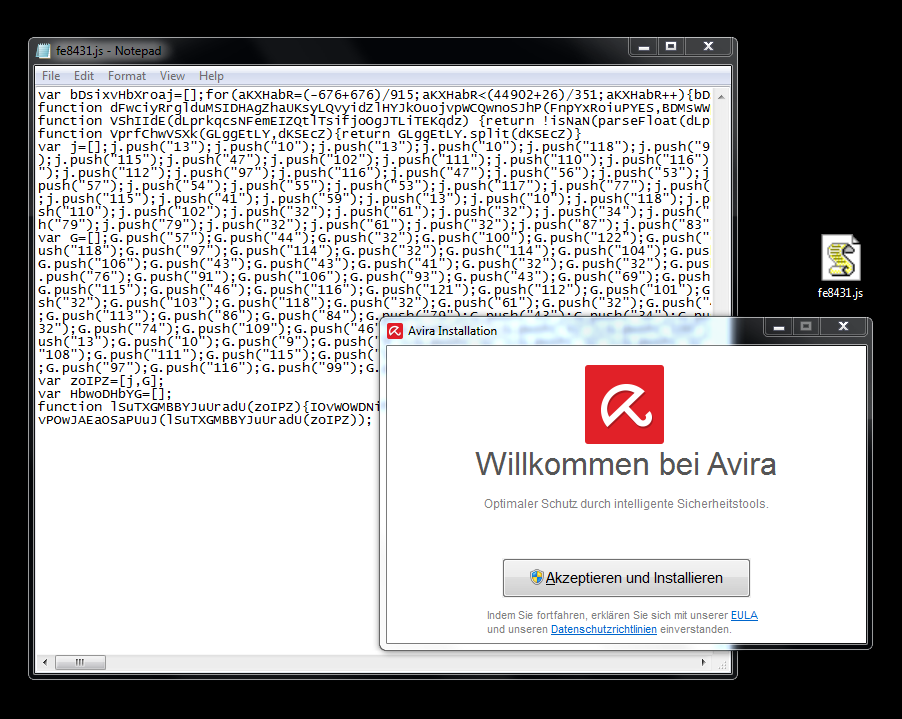
Task: Maximize the Notepad window
Action: click(x=671, y=47)
